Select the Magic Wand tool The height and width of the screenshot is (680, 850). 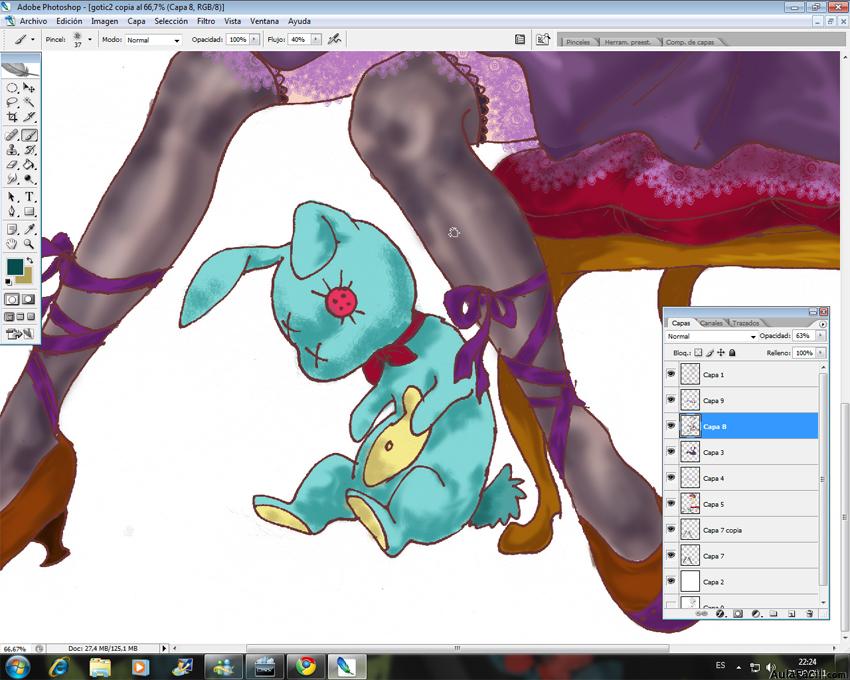click(x=29, y=102)
